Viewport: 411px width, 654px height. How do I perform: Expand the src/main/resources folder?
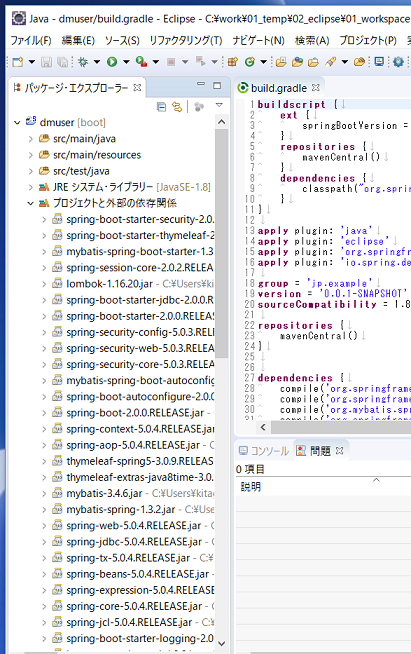pyautogui.click(x=30, y=155)
